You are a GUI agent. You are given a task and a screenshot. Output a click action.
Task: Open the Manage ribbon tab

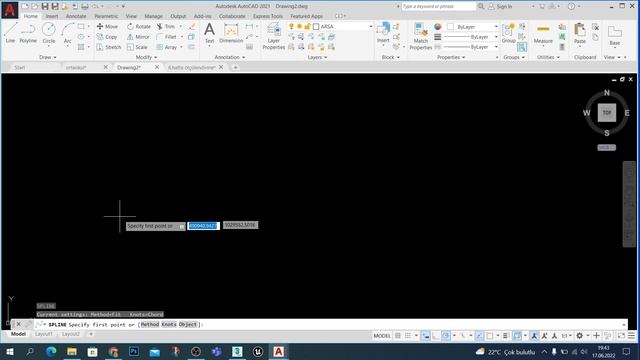[x=153, y=16]
